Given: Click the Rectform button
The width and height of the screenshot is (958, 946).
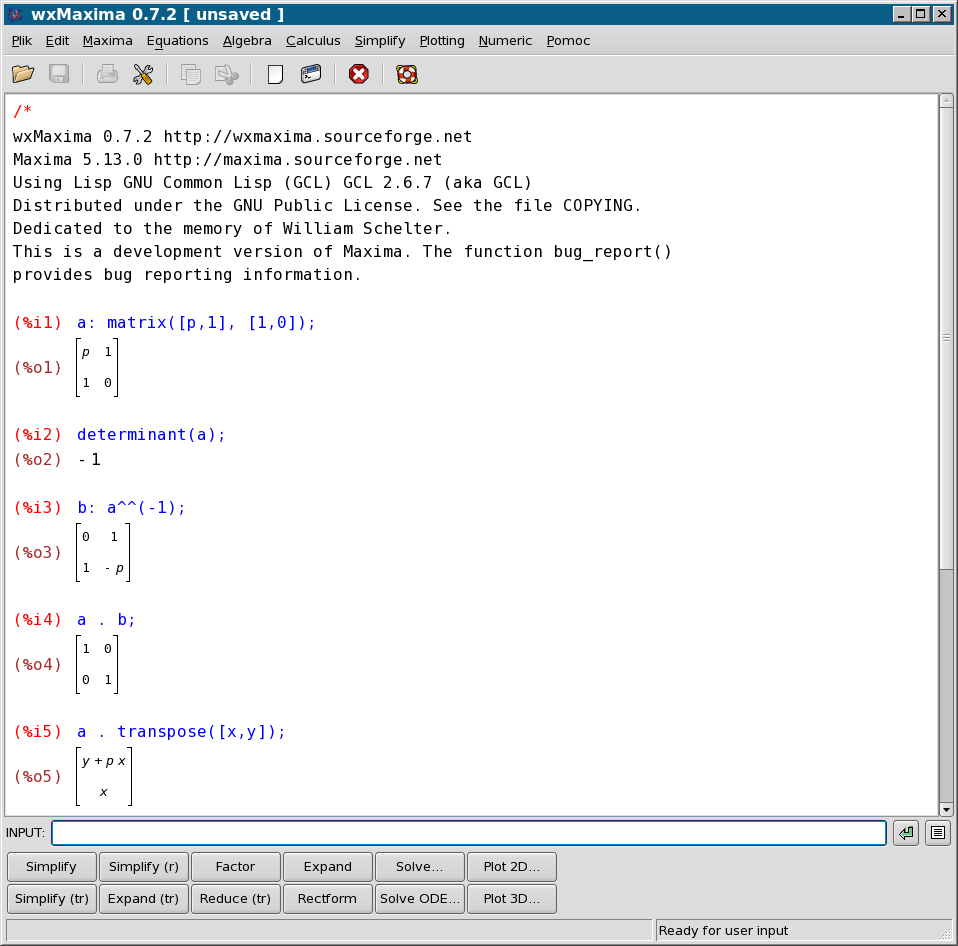Looking at the screenshot, I should click(327, 899).
